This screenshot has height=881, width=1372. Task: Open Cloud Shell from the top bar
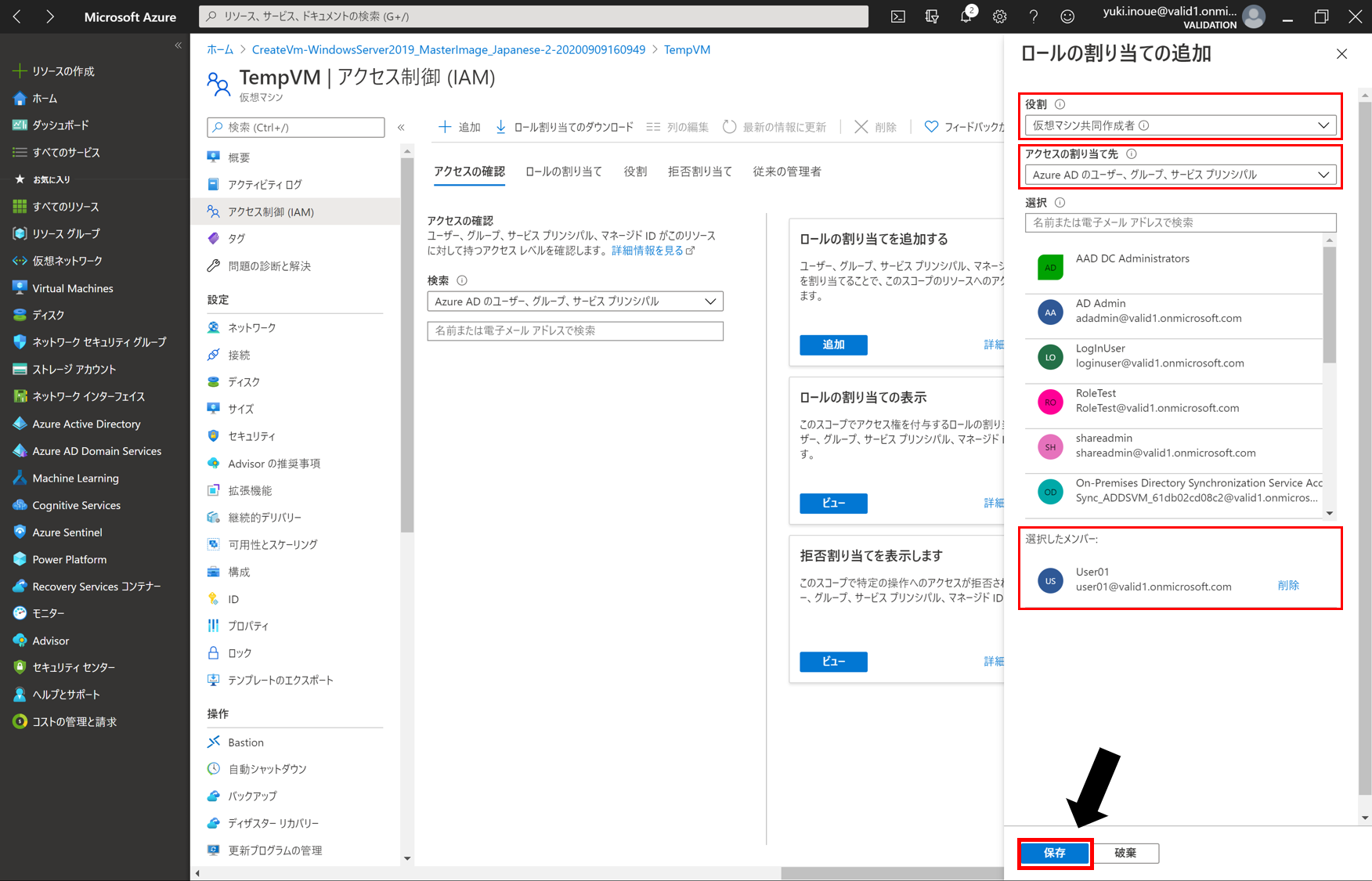pos(898,16)
